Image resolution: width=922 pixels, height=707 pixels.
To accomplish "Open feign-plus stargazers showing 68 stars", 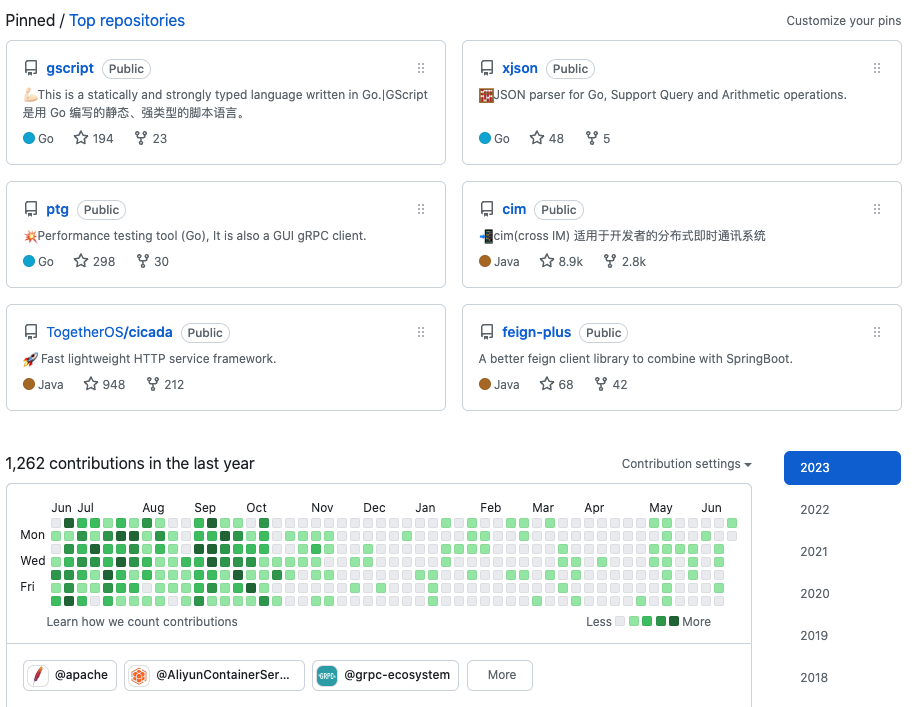I will click(x=556, y=384).
